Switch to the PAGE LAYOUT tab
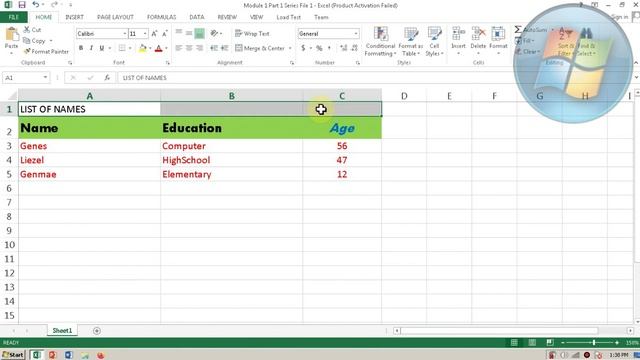Screen dimensions: 640x360 tap(115, 17)
